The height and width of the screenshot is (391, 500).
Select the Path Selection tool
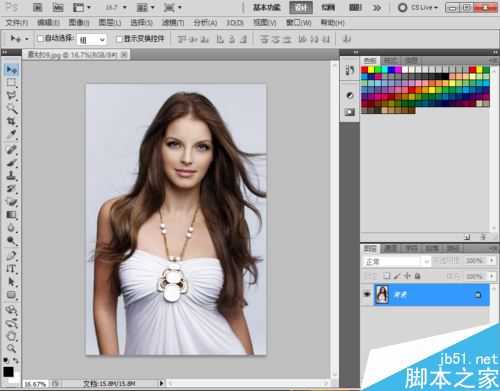(x=12, y=282)
